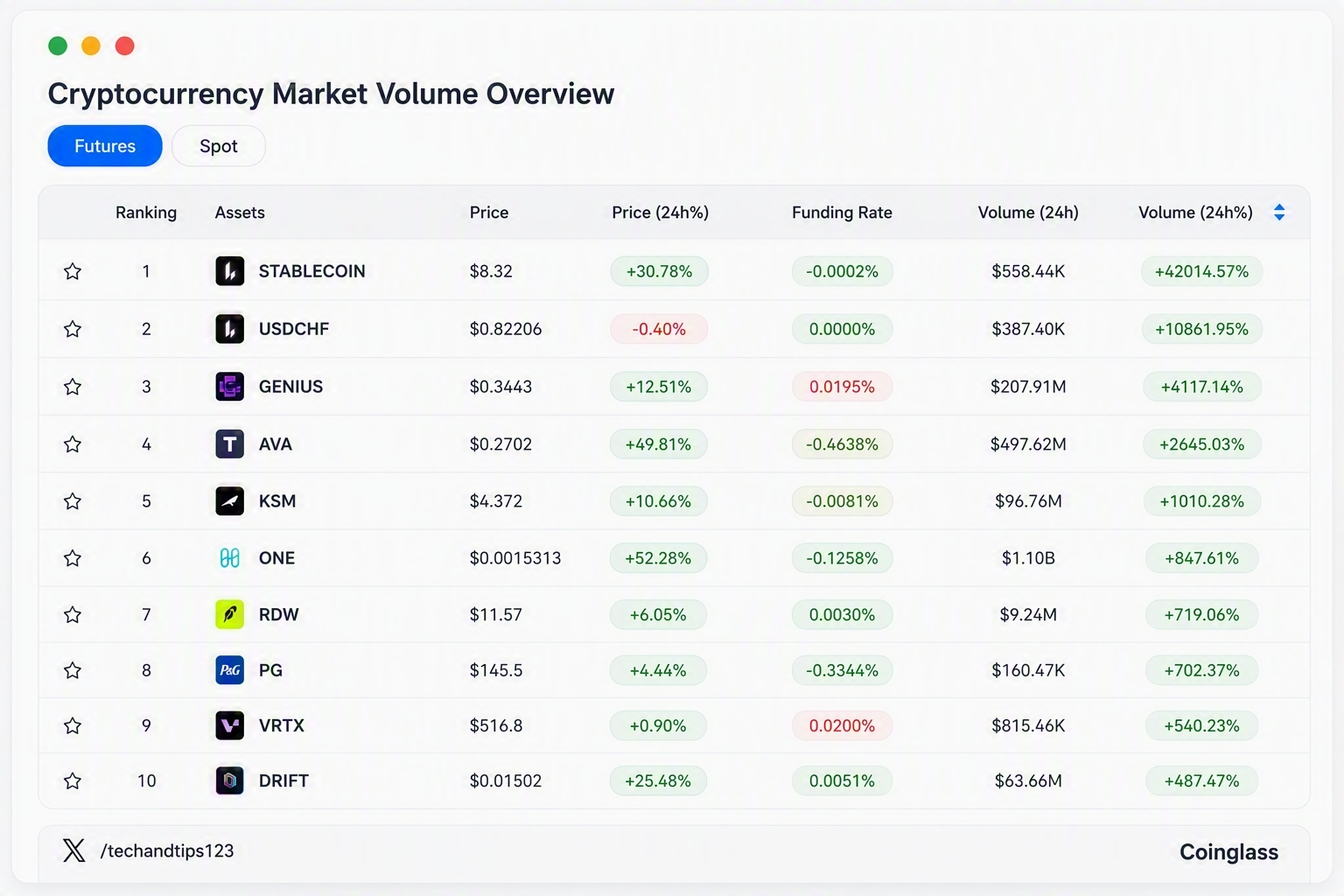
Task: Select the AVA asset icon
Action: pos(229,444)
